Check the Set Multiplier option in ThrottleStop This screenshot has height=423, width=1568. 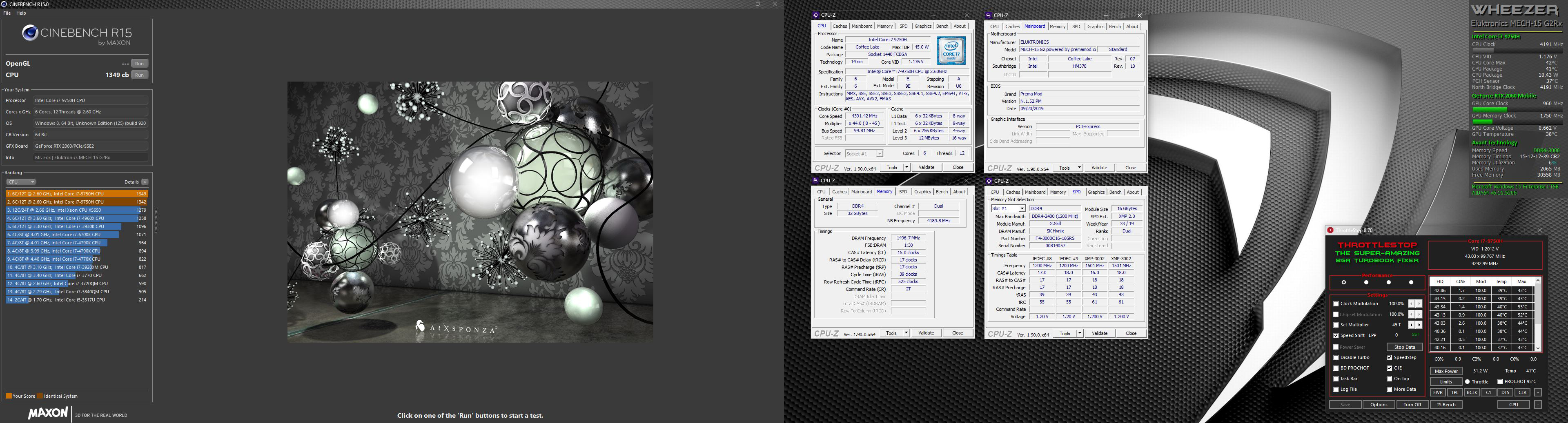pyautogui.click(x=1336, y=325)
